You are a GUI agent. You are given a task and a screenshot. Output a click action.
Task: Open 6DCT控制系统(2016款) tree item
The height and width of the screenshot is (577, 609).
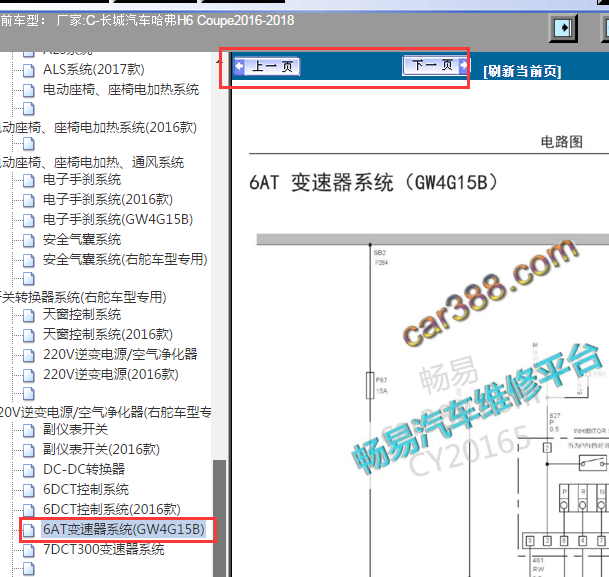pos(111,509)
